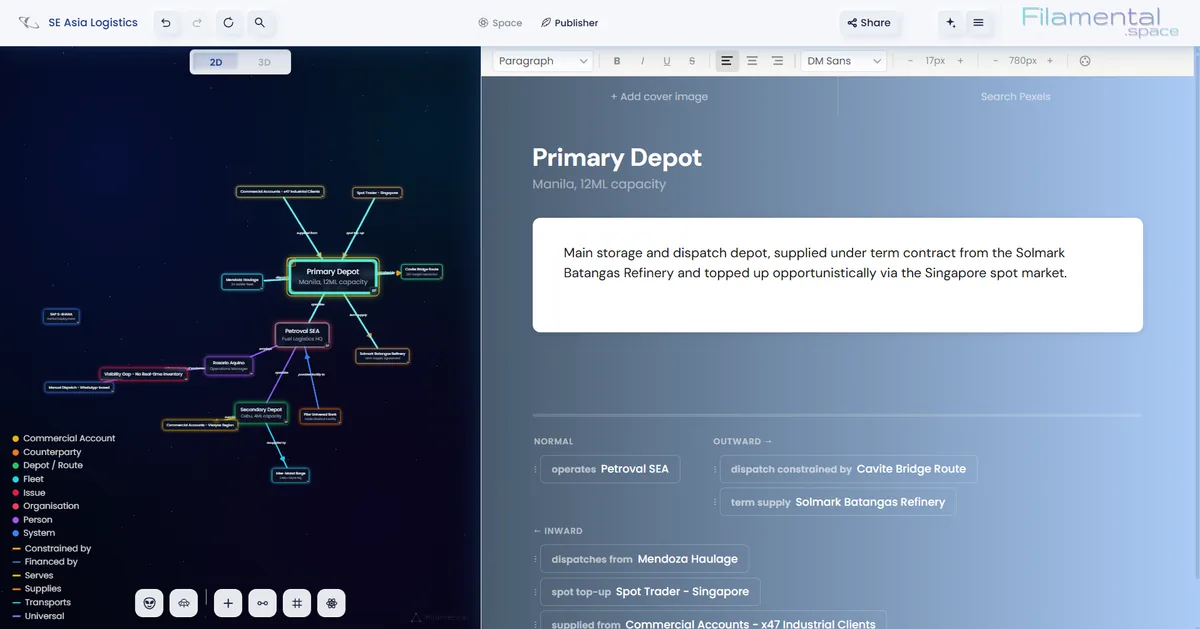Redo the last action
The width and height of the screenshot is (1200, 629).
pos(197,22)
